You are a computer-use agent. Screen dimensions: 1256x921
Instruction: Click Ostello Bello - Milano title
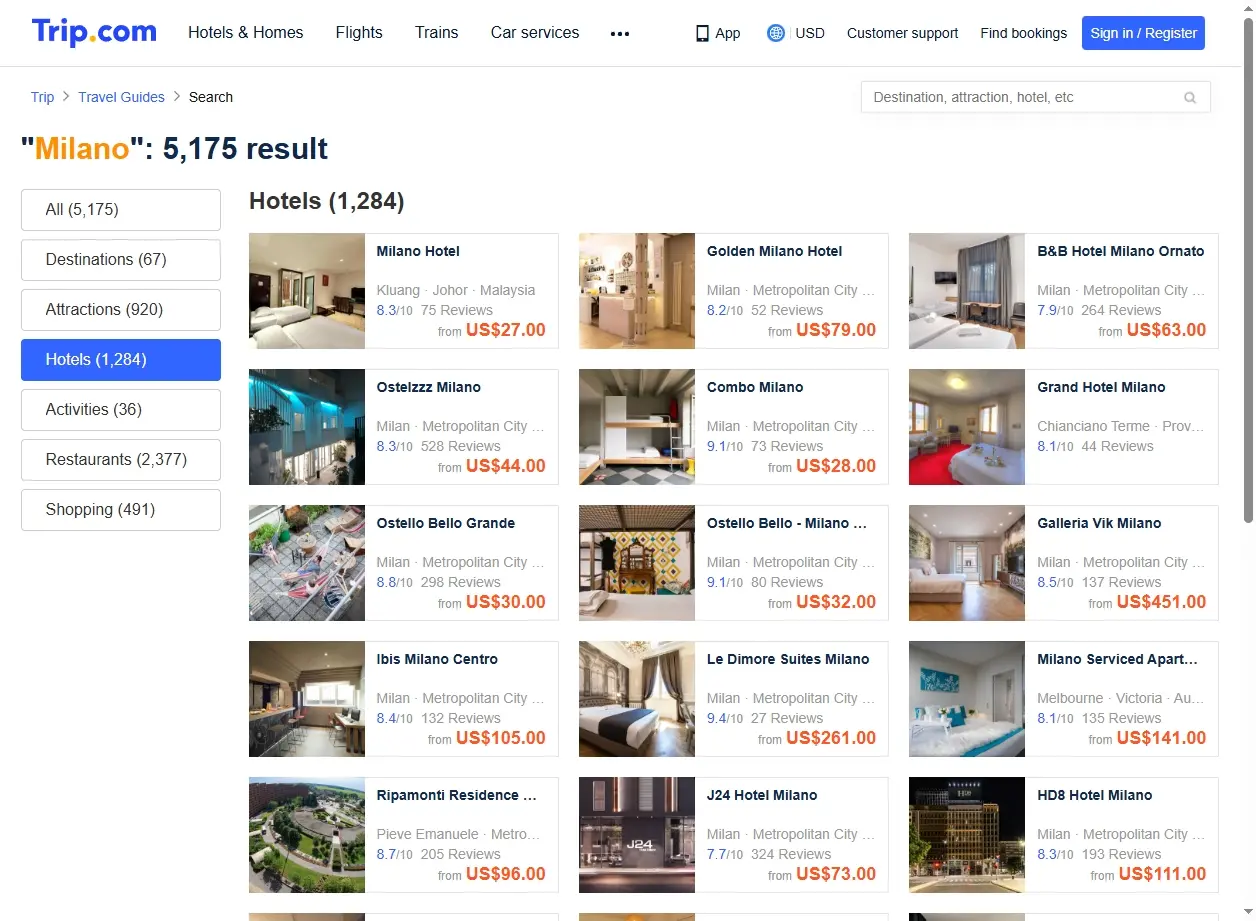point(786,523)
